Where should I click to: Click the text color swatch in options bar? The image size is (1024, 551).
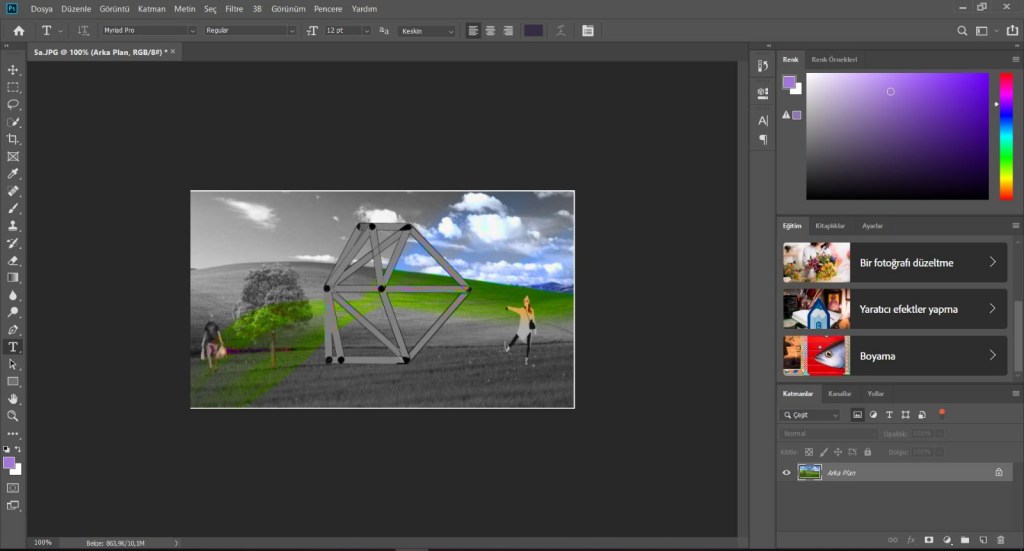point(533,31)
